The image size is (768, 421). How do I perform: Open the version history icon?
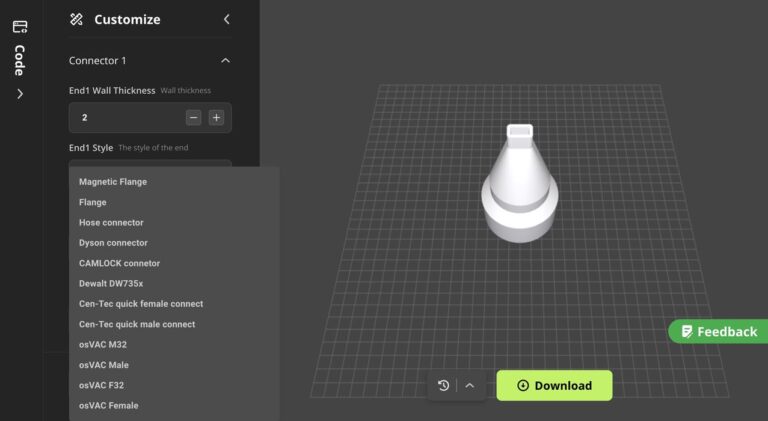coord(443,386)
